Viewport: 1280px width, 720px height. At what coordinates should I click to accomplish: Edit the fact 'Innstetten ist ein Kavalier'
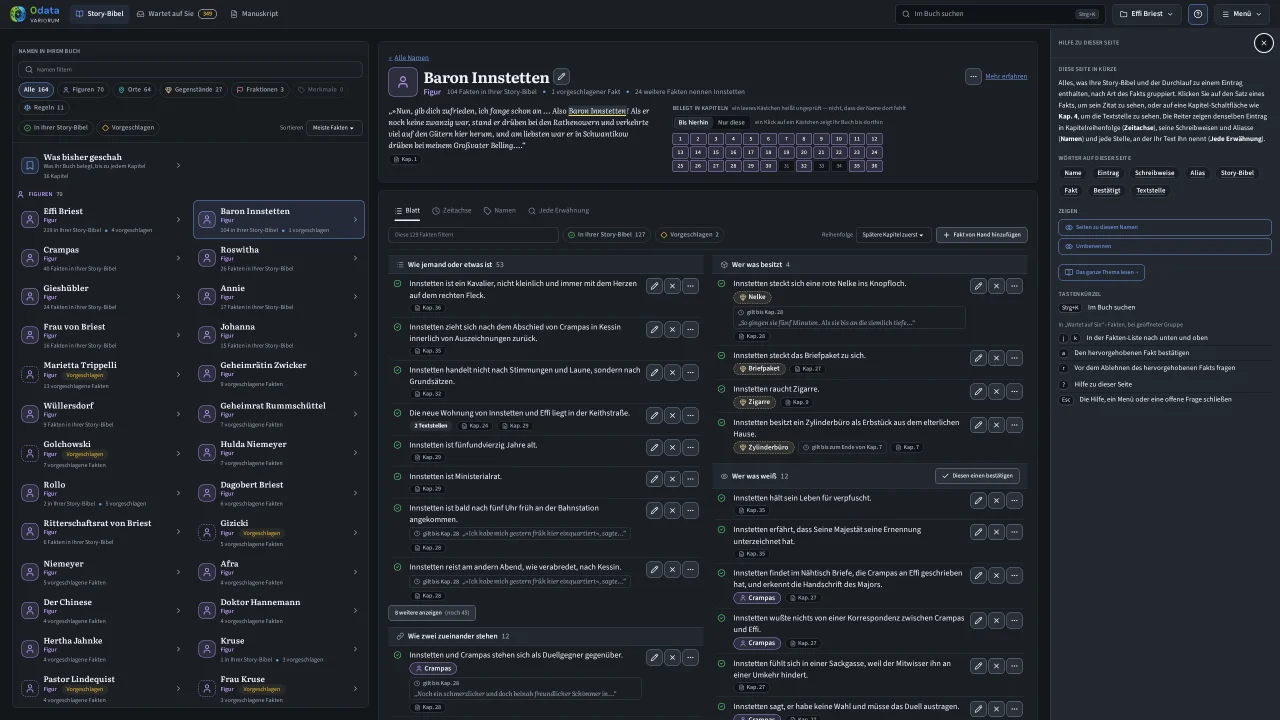[x=654, y=286]
